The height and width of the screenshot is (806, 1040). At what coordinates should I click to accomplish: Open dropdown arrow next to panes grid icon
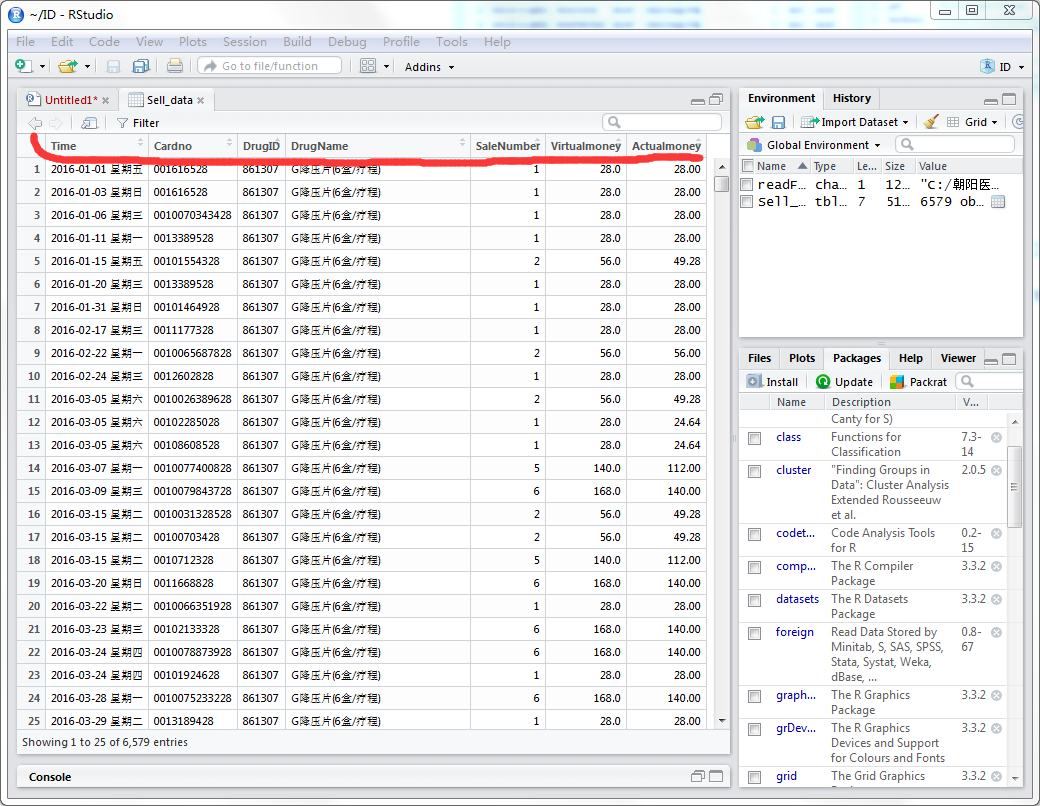[387, 67]
